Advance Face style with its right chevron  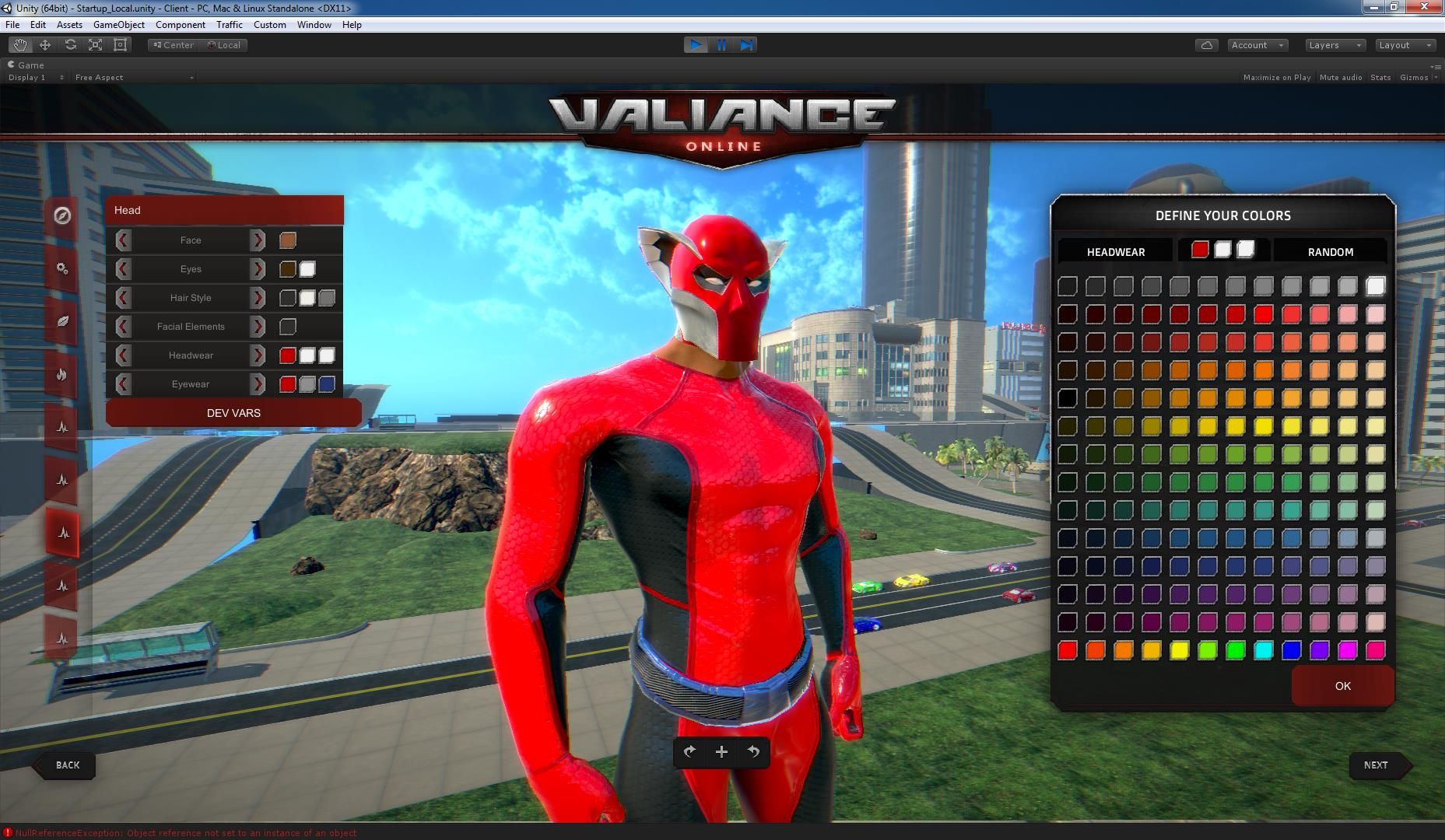click(x=259, y=240)
